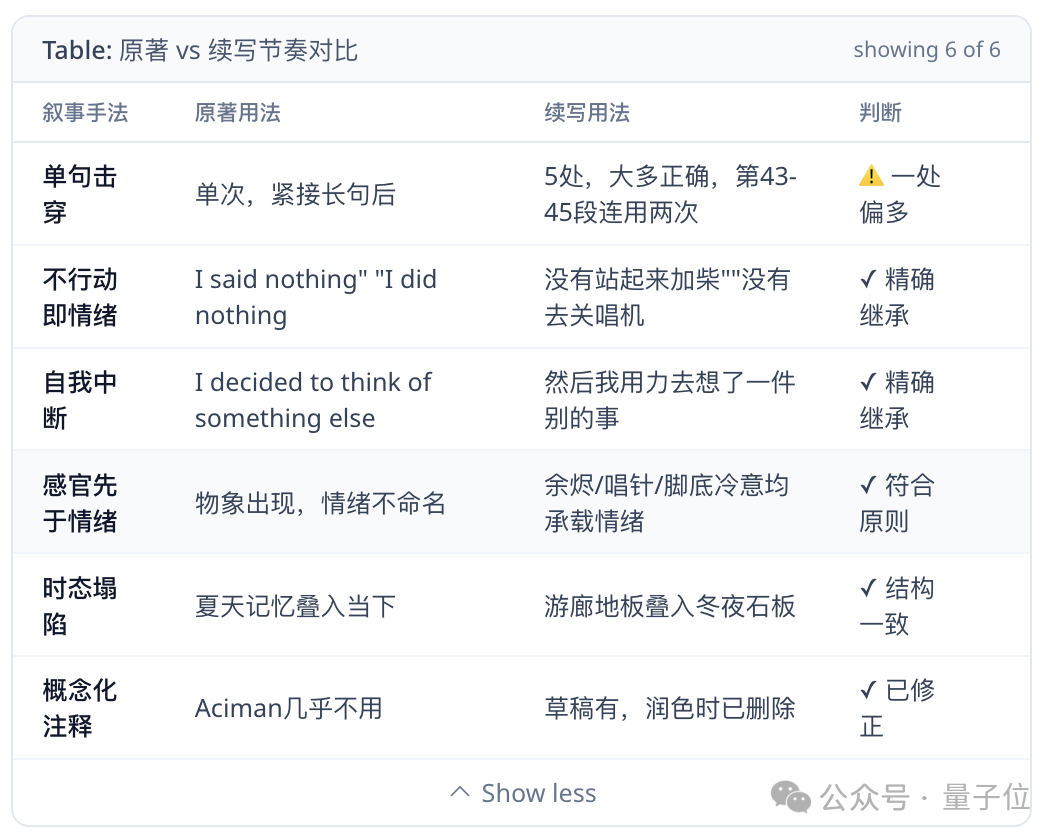Viewport: 1064px width, 840px height.
Task: Click the checkmark beside 符合原则
Action: pos(868,485)
